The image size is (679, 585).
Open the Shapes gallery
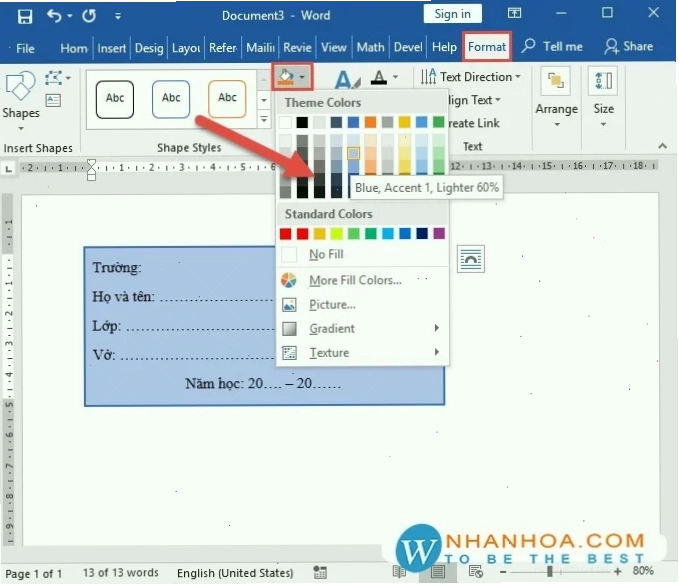pyautogui.click(x=20, y=101)
